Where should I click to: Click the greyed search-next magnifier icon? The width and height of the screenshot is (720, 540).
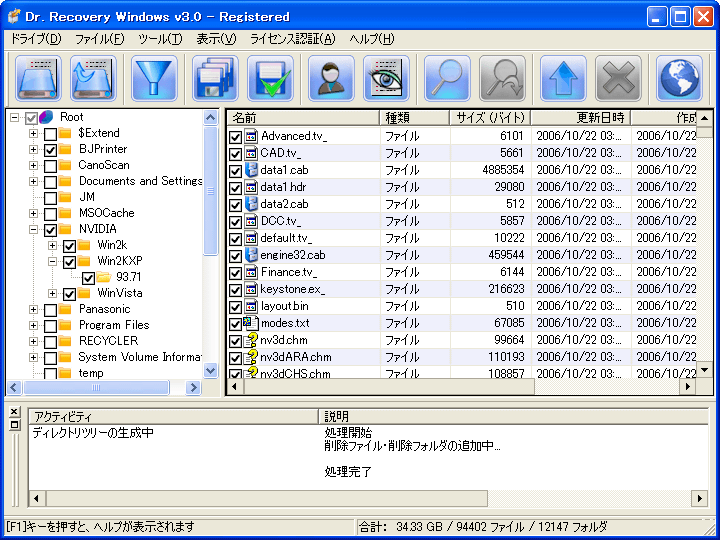point(502,78)
